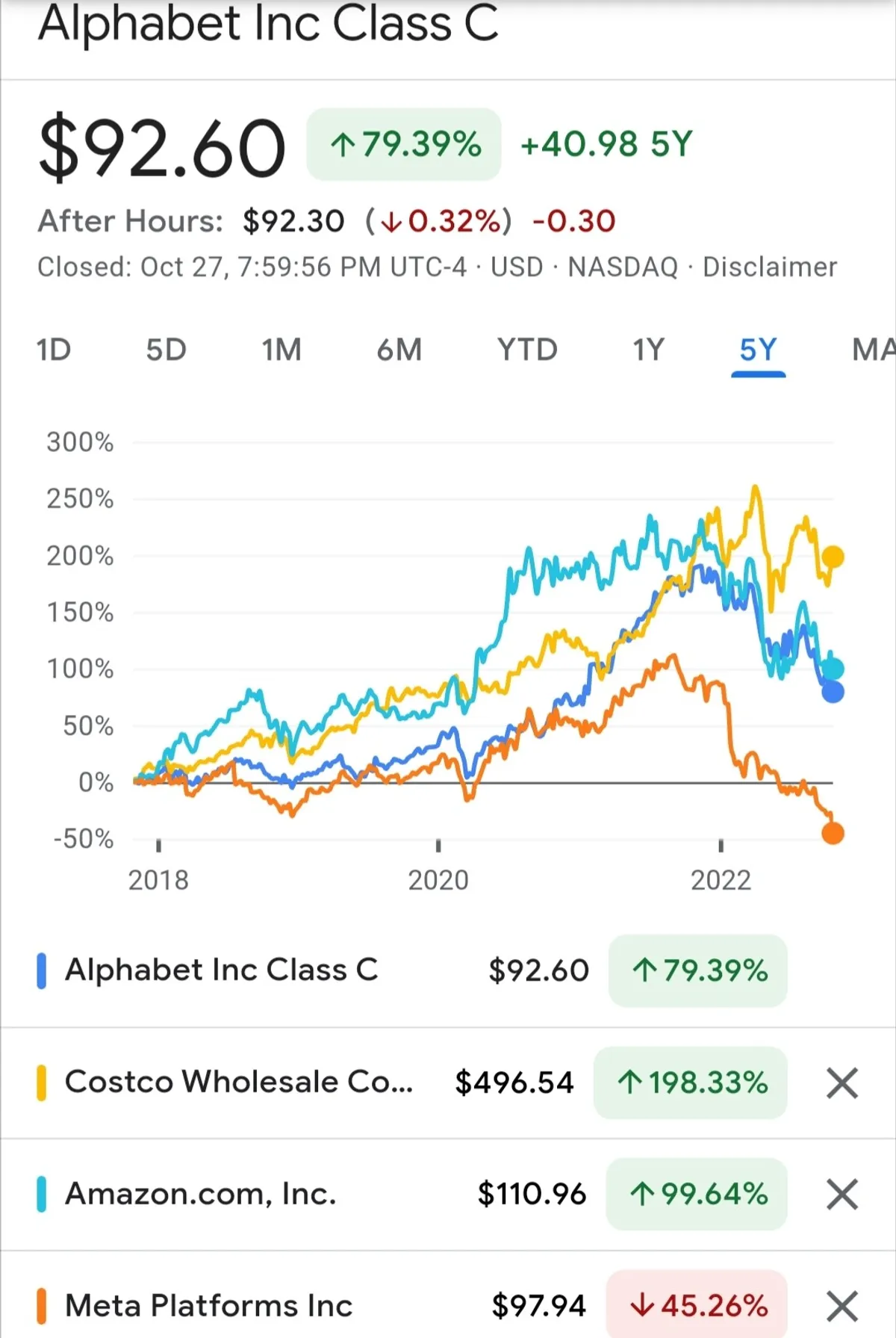896x1338 pixels.
Task: Open the Disclaimer link
Action: 770,267
